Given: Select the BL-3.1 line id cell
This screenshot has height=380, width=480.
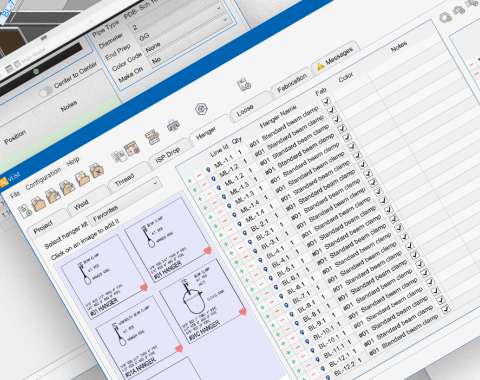Looking at the screenshot, I should coord(270,243).
